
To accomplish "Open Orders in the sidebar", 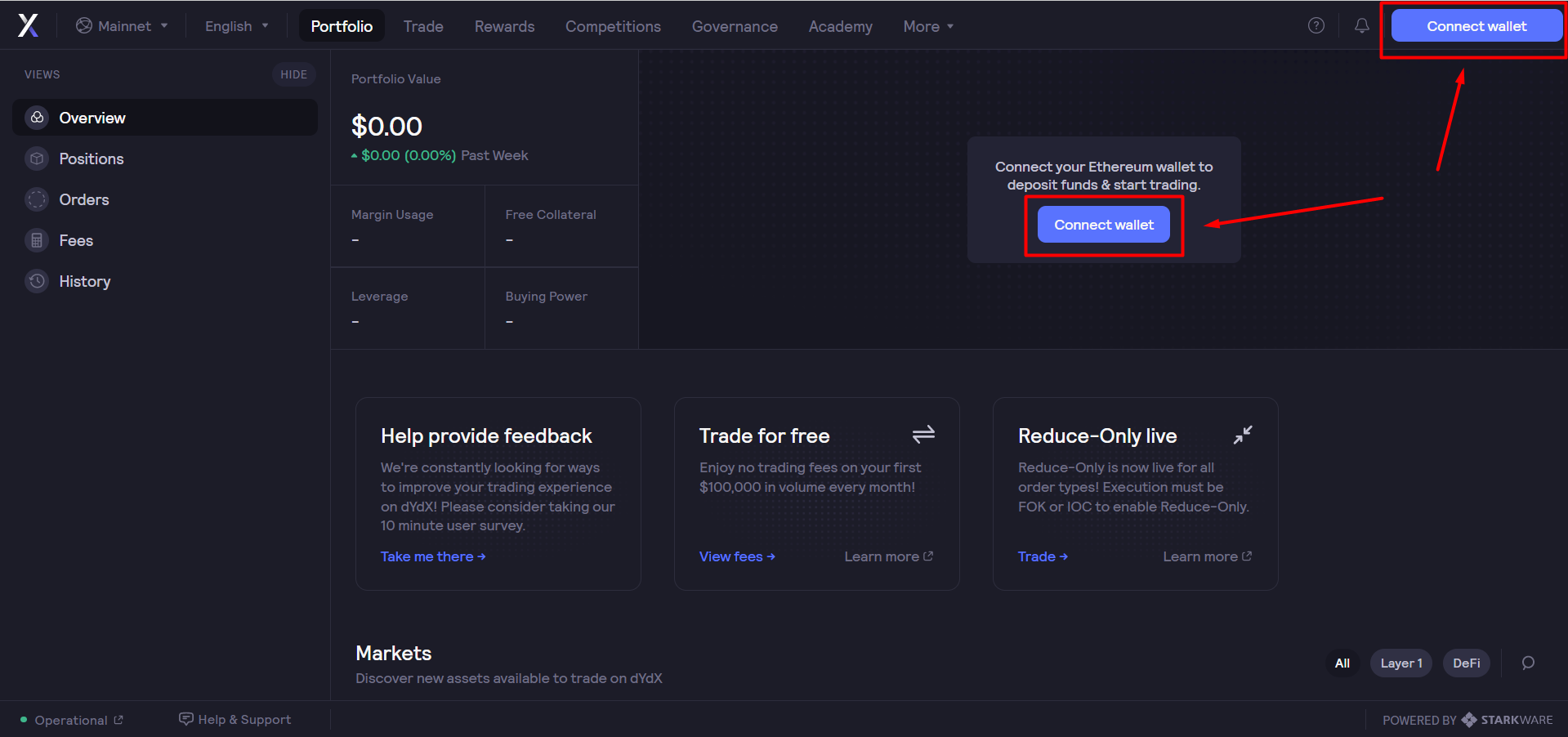I will (165, 199).
